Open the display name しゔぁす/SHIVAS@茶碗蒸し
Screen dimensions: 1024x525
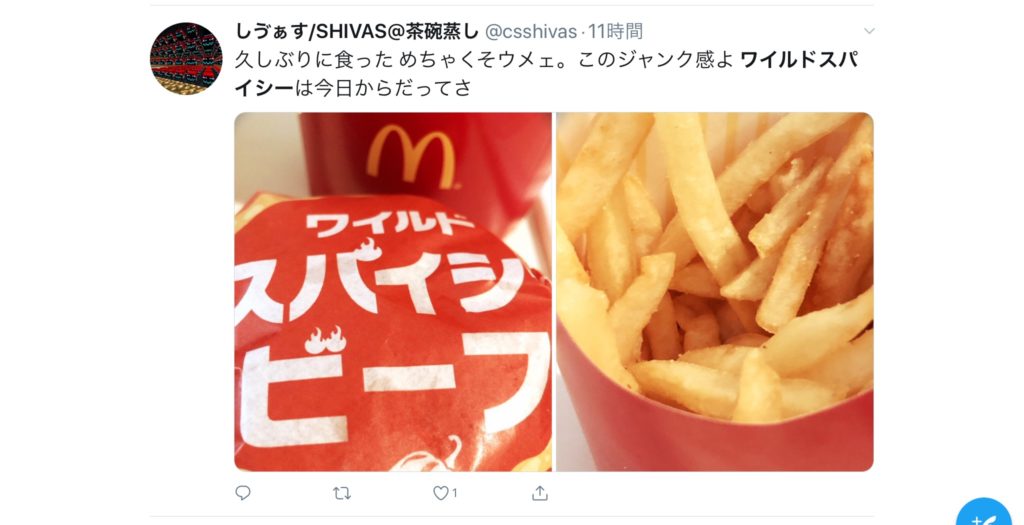coord(357,31)
